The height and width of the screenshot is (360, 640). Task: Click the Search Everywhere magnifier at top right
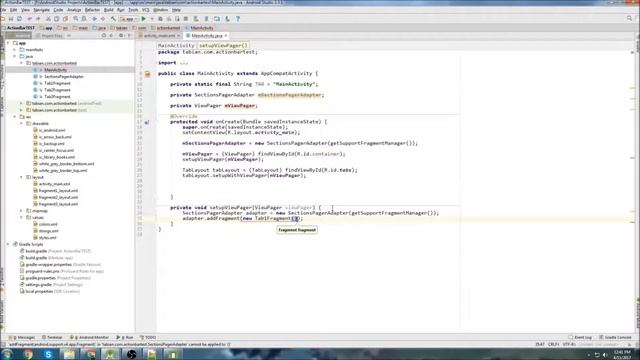(629, 18)
